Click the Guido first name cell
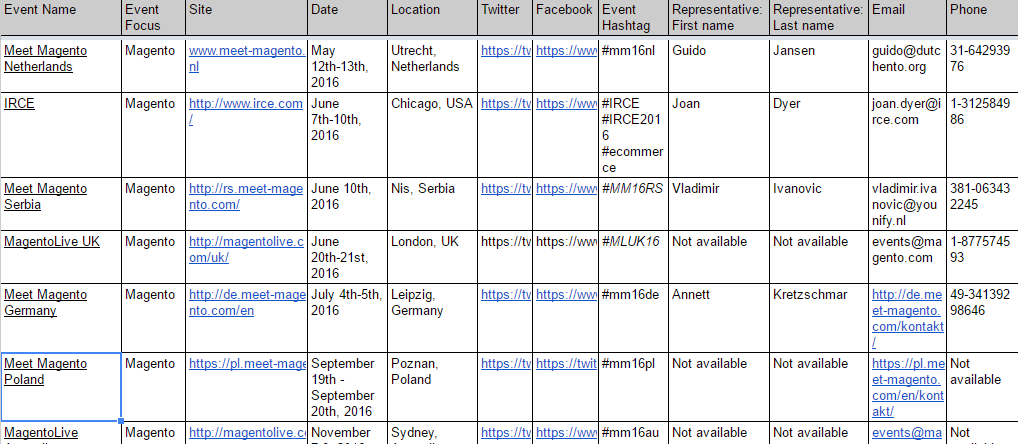Viewport: 1018px width, 444px height. click(719, 65)
